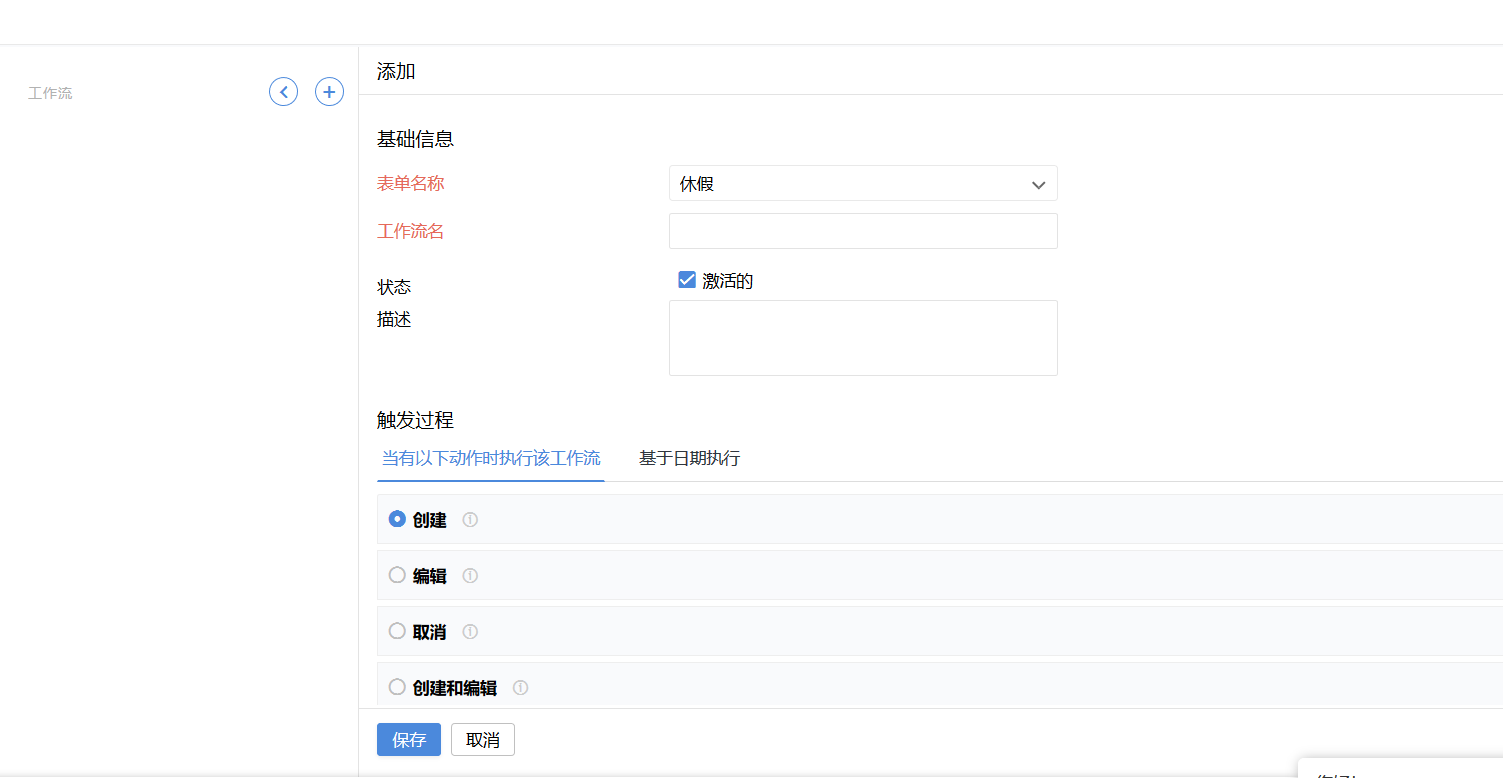The width and height of the screenshot is (1503, 778).
Task: Choose the 取消 trigger radio button
Action: (x=397, y=631)
